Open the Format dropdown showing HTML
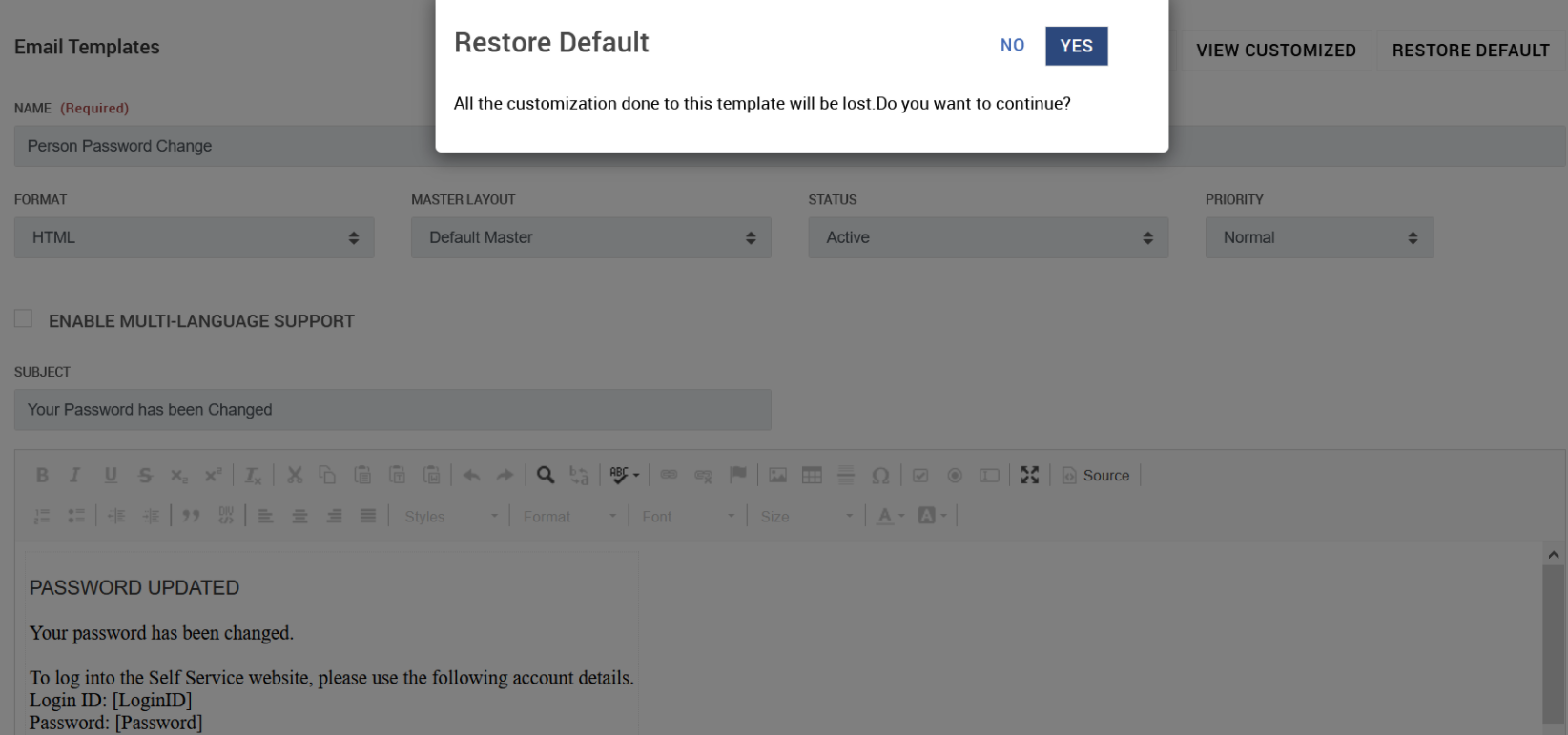 tap(194, 237)
